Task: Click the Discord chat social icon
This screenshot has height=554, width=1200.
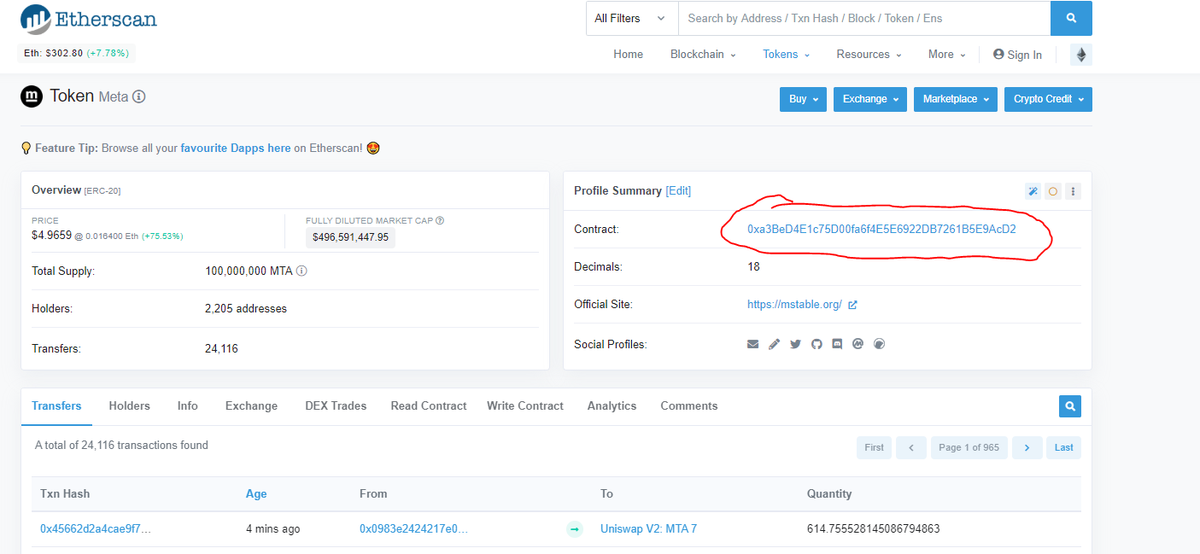Action: click(837, 344)
